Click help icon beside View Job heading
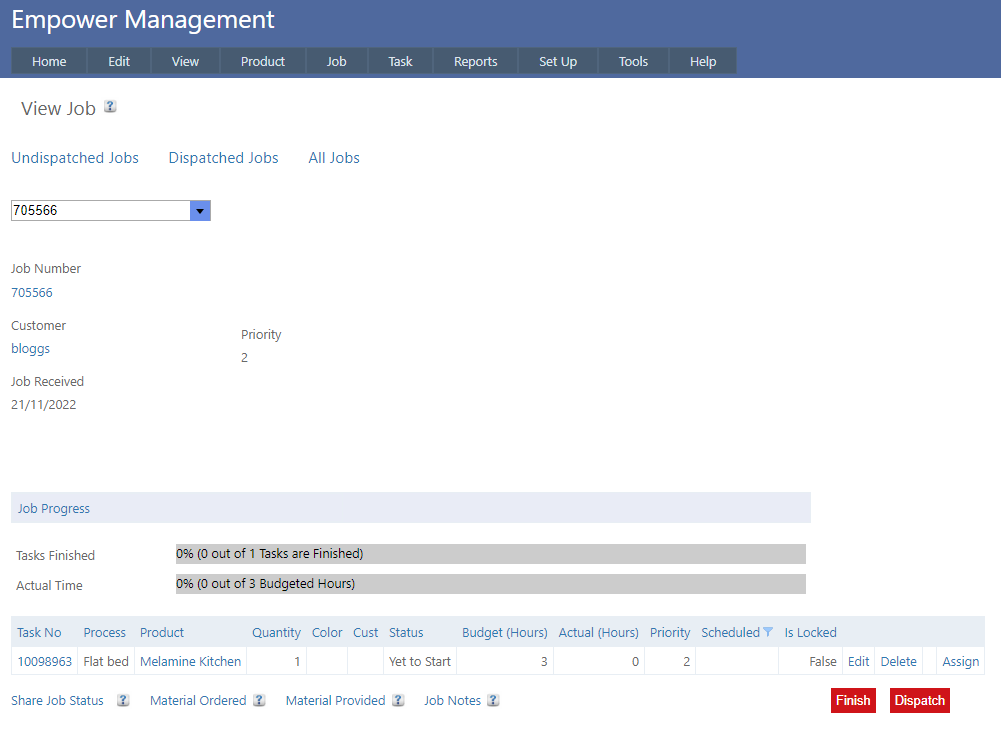The height and width of the screenshot is (754, 1001). (x=110, y=107)
